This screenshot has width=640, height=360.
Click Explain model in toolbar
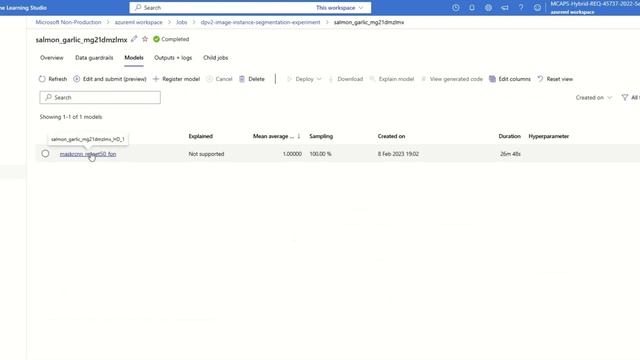pos(392,79)
